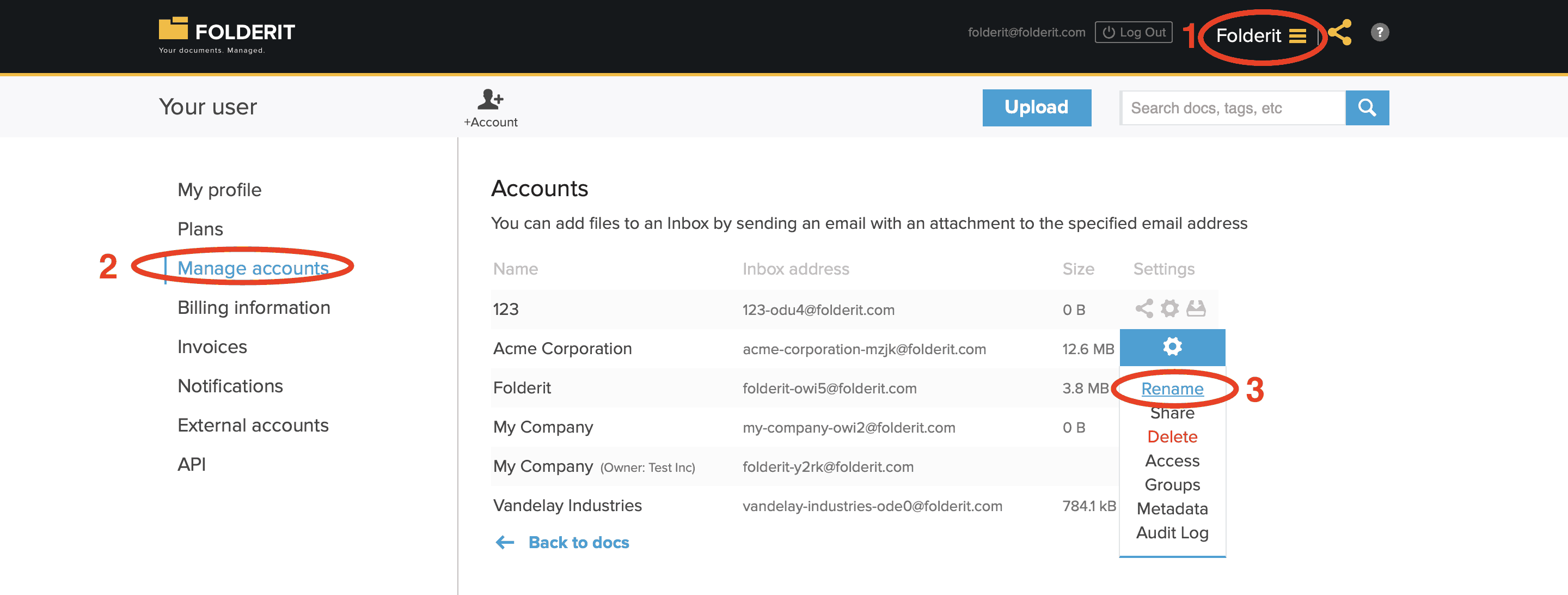
Task: Click acme-corporation-mzjk@folderit.com address
Action: 863,349
